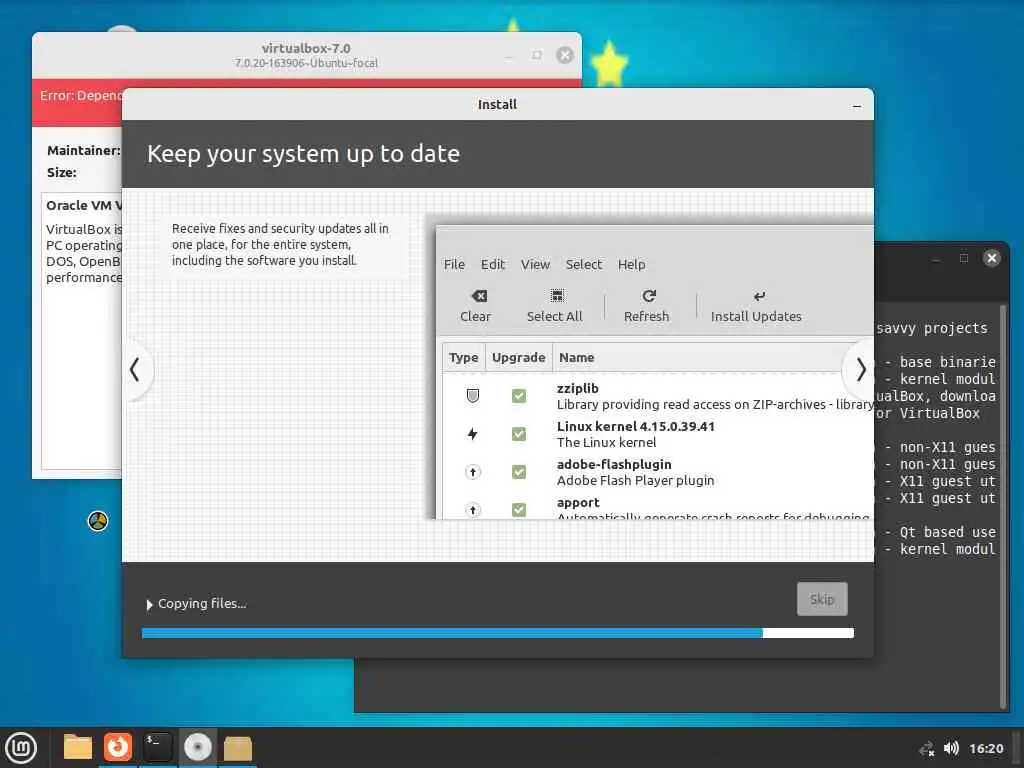Viewport: 1024px width, 768px height.
Task: Click the 'Receive fixes and security updates' paragraph
Action: (x=280, y=244)
